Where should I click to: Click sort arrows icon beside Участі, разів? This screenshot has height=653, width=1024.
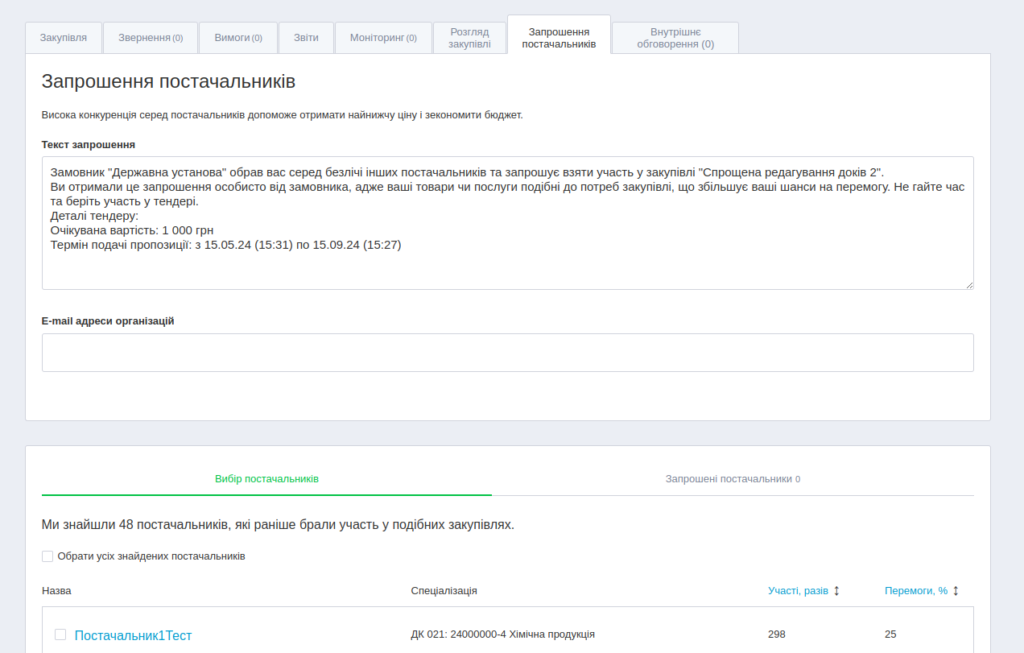836,591
